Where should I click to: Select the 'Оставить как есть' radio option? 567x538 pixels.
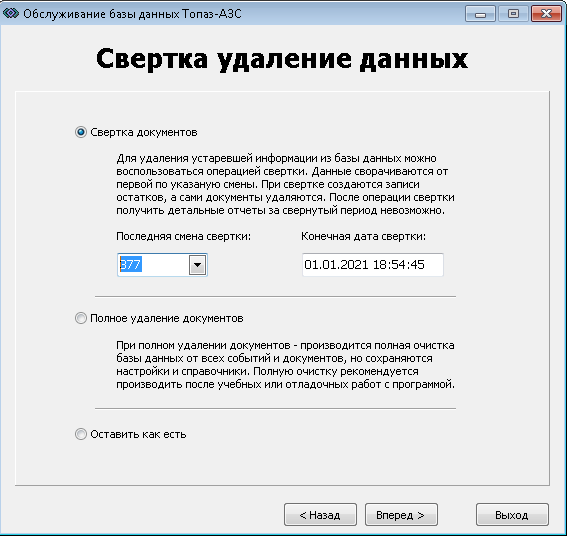(x=81, y=434)
